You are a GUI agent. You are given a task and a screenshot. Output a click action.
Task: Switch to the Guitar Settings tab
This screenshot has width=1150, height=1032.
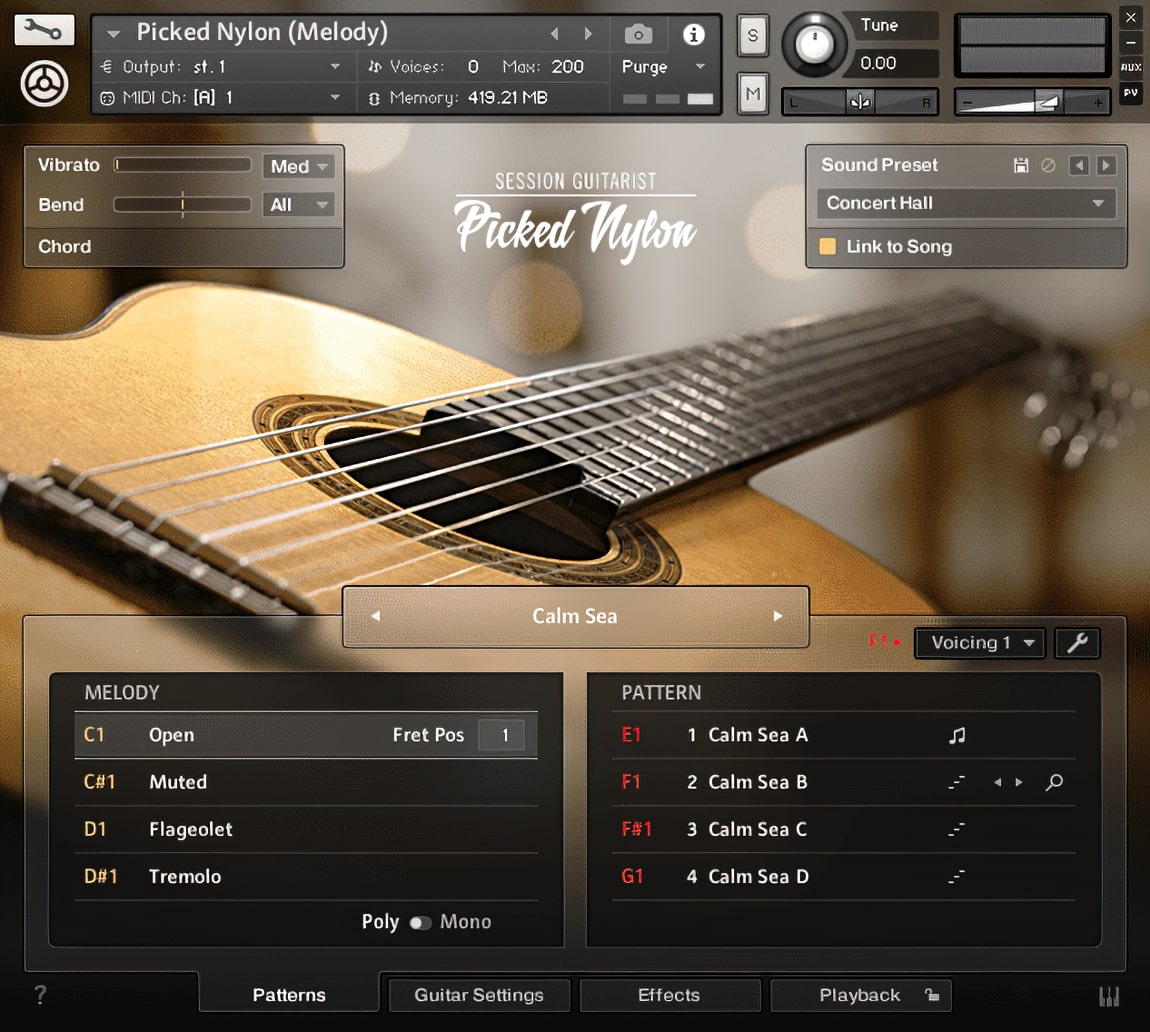click(479, 995)
